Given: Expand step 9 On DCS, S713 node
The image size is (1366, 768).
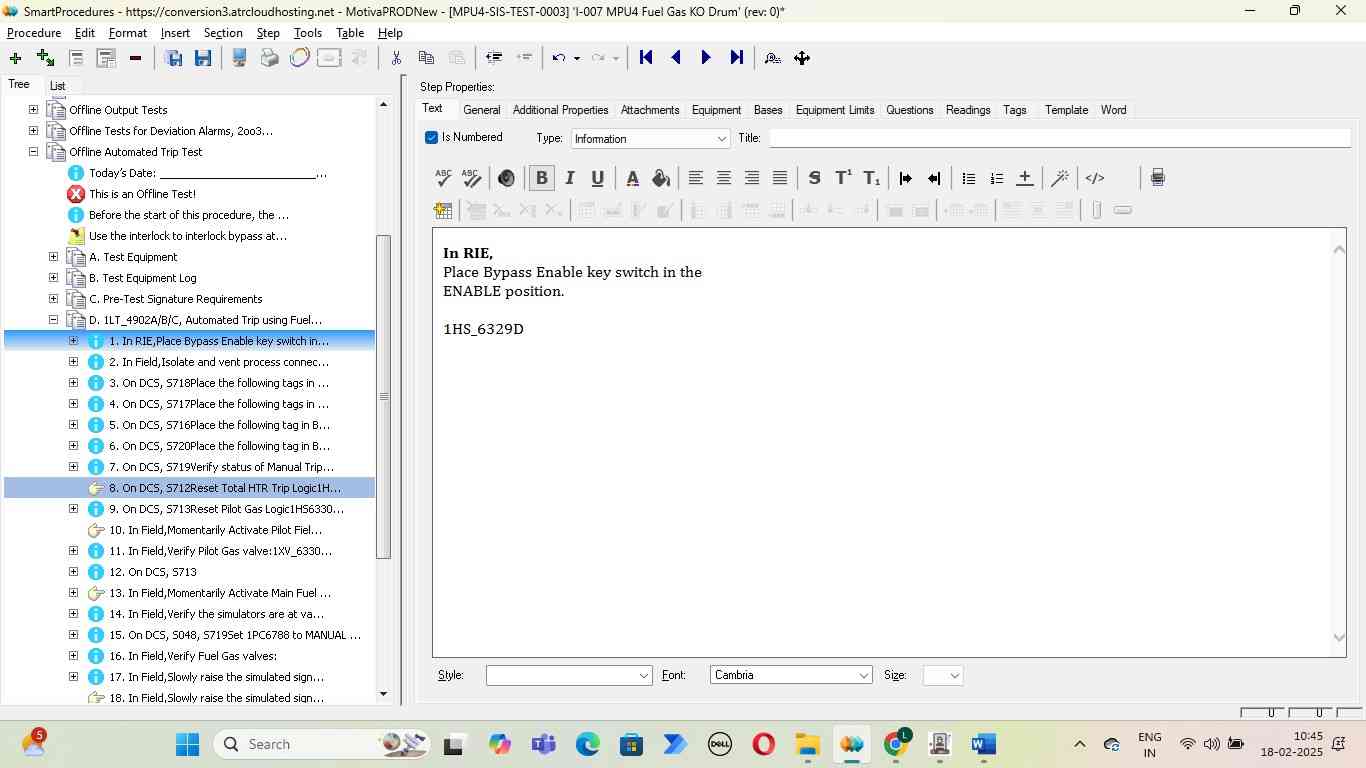Looking at the screenshot, I should pos(73,509).
